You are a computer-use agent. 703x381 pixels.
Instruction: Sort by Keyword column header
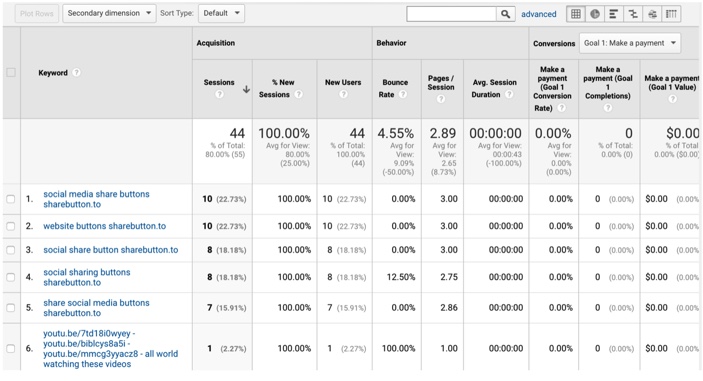53,73
